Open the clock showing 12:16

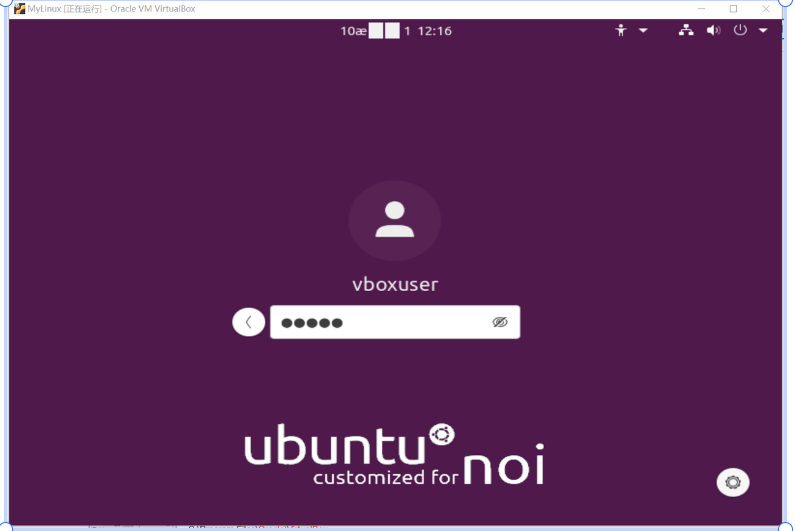coord(396,31)
